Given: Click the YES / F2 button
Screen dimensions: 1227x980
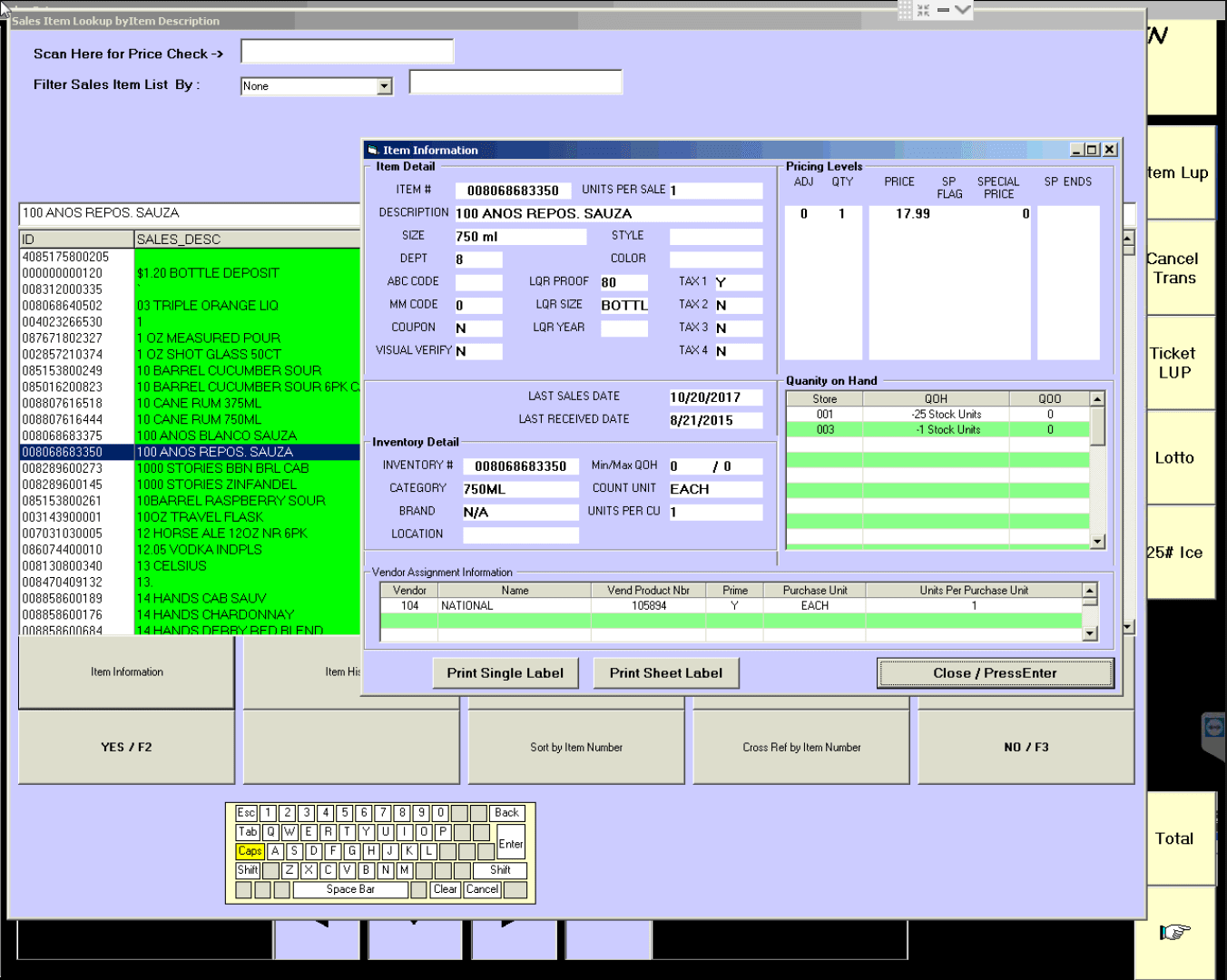Looking at the screenshot, I should (126, 747).
